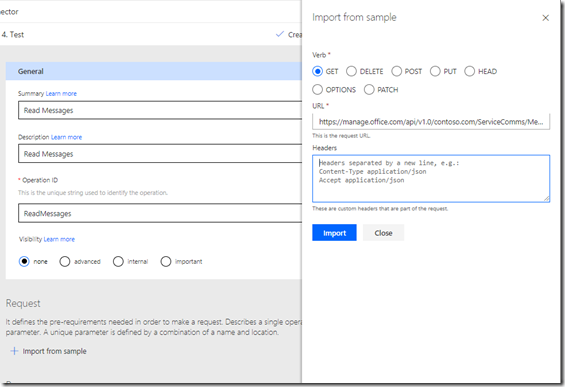This screenshot has height=387, width=565.
Task: Click the request URL input field
Action: coord(431,122)
